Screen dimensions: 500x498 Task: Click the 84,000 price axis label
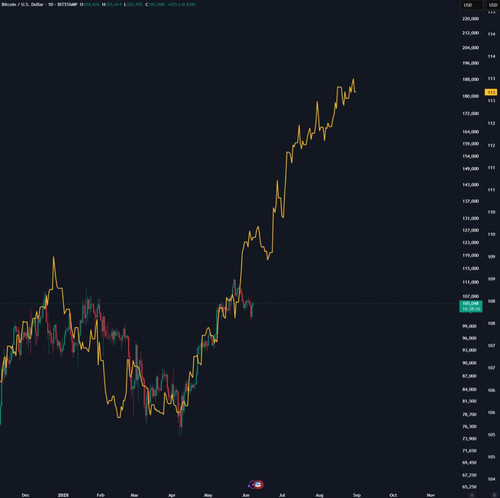click(x=469, y=389)
